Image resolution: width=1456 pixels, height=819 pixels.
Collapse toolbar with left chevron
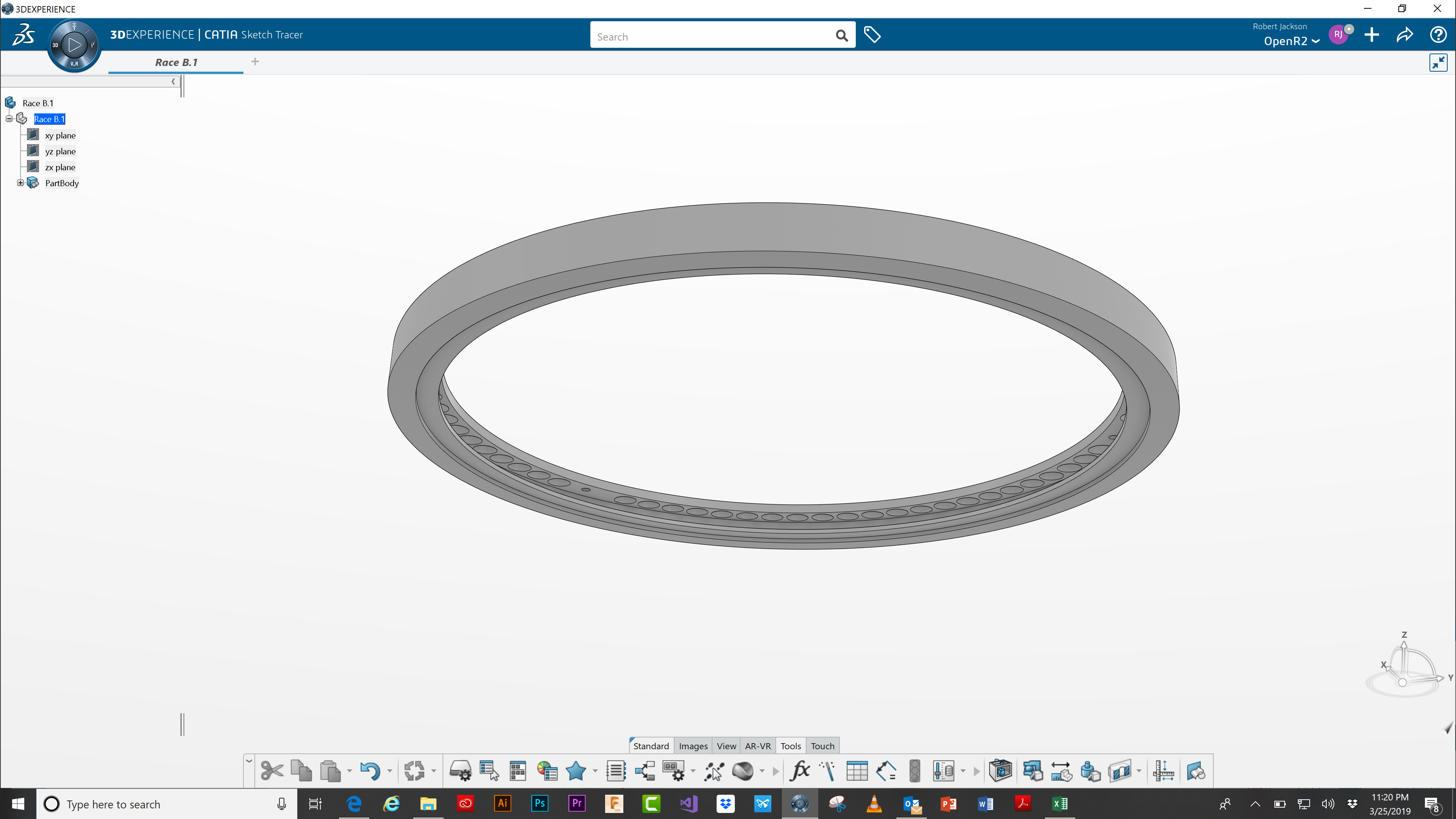point(249,761)
